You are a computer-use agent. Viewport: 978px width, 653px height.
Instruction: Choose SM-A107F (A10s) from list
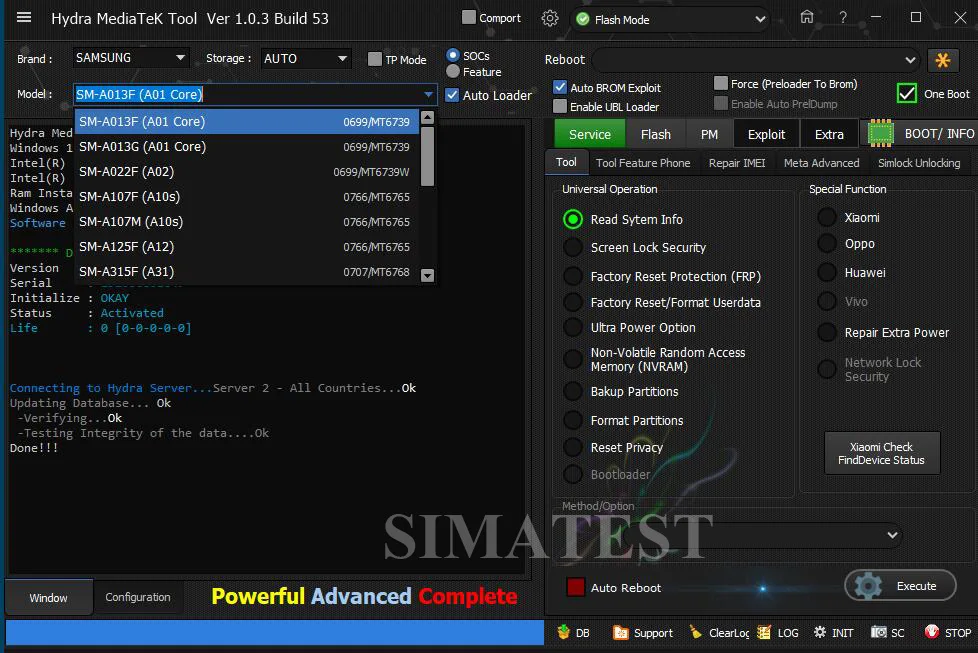pos(246,196)
